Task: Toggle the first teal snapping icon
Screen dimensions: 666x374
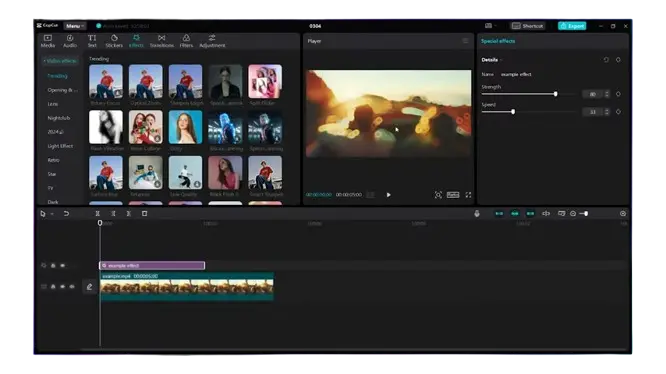Action: [499, 214]
